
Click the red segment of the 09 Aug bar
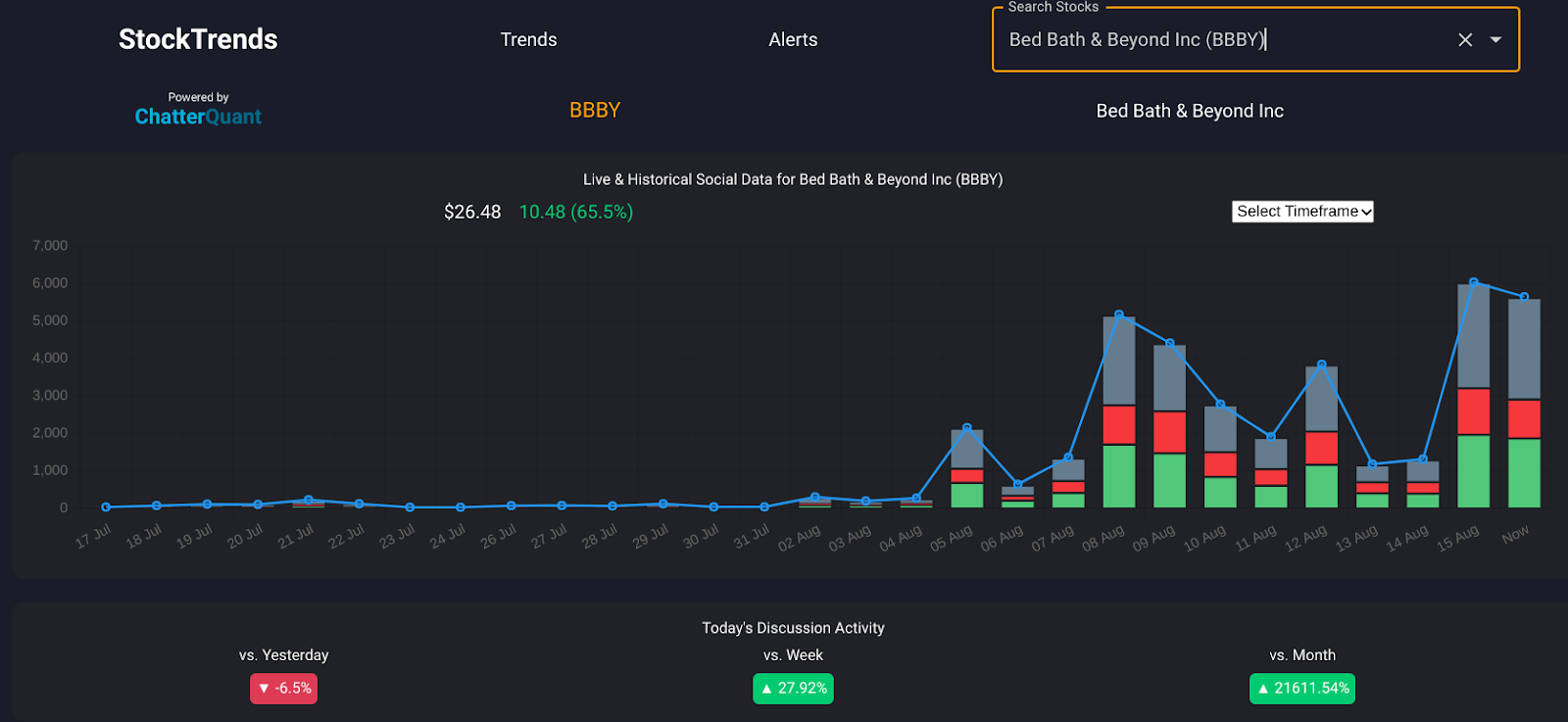[x=1170, y=432]
